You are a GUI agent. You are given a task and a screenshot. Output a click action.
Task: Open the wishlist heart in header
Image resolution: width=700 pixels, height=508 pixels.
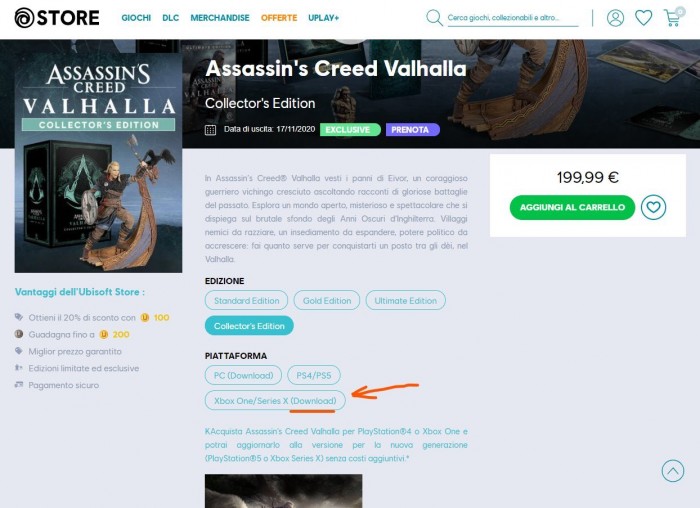(643, 18)
